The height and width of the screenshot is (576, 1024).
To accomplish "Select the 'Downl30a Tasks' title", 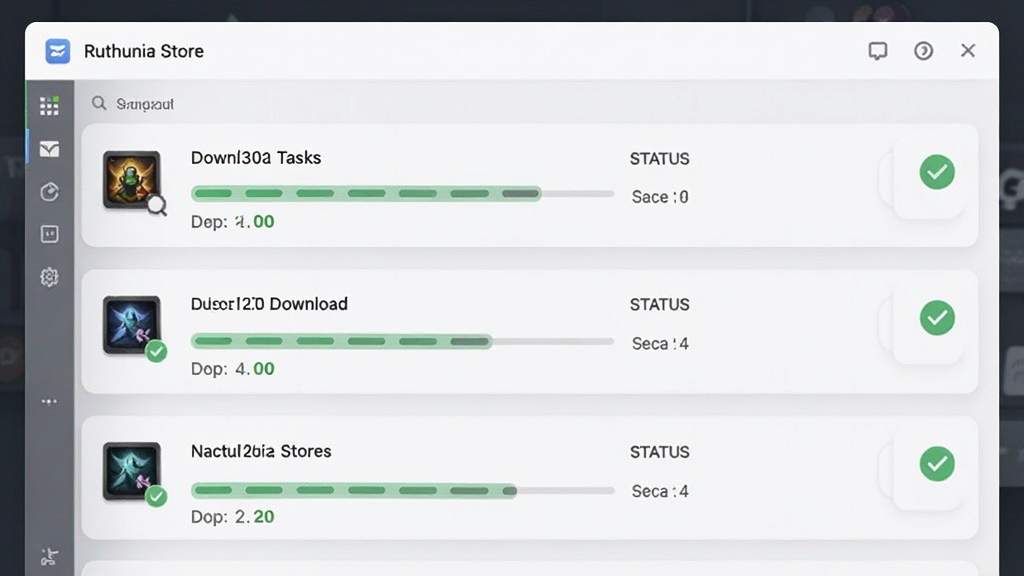I will [256, 158].
